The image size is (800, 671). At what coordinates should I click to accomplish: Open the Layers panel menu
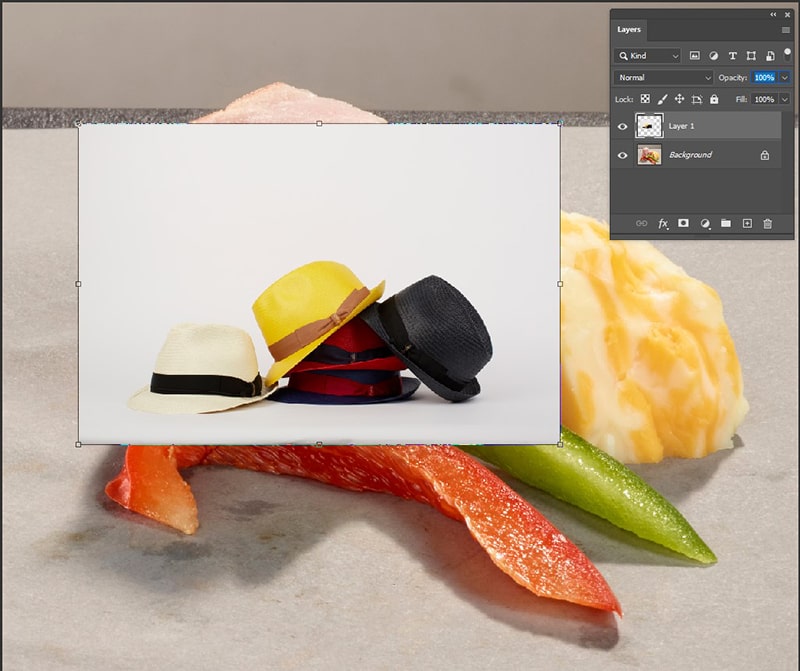click(x=787, y=30)
